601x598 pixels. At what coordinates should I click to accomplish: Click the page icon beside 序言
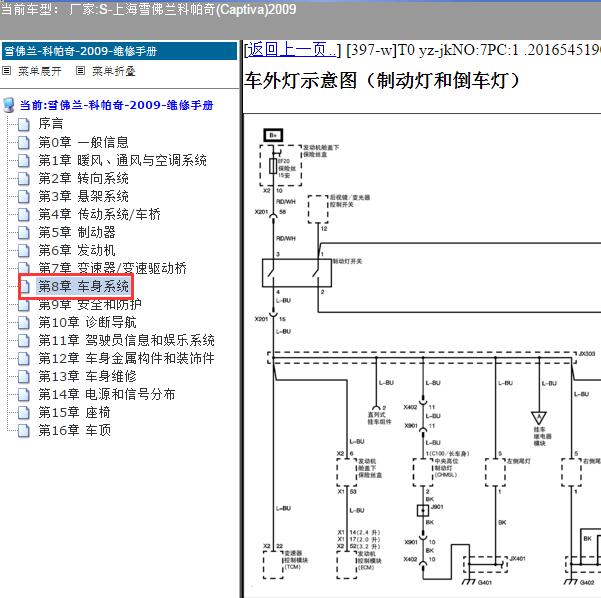(24, 124)
